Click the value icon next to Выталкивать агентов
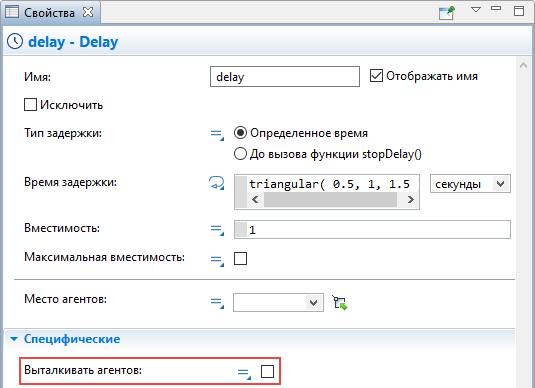535x388 pixels. (x=244, y=373)
